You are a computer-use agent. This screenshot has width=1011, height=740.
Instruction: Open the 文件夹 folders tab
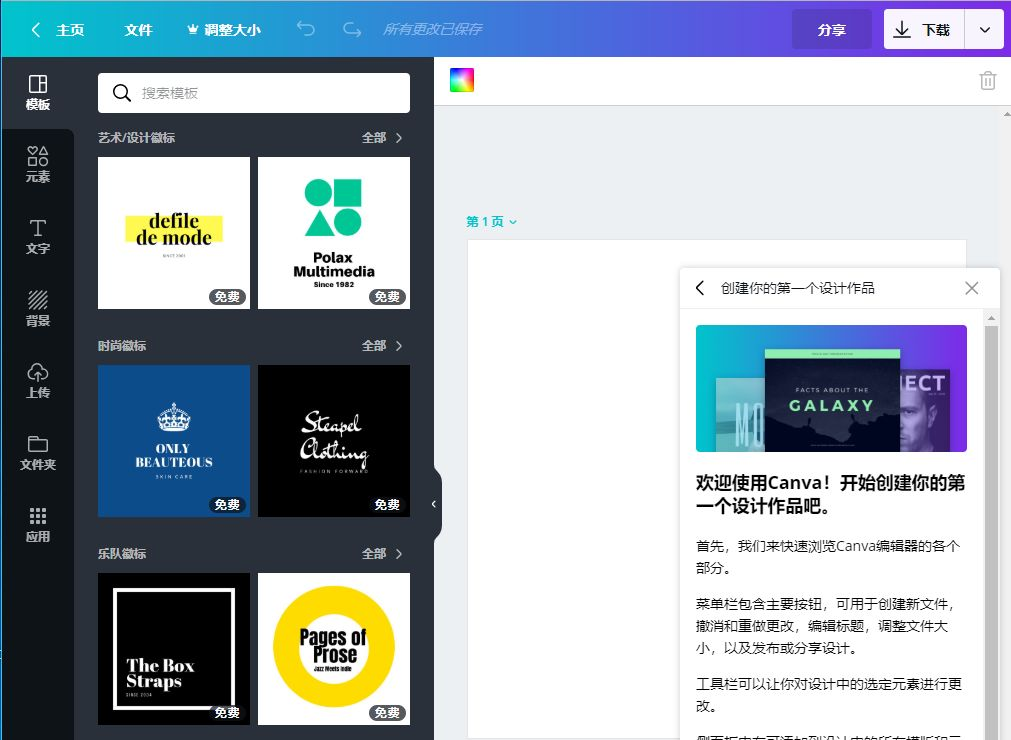tap(37, 453)
